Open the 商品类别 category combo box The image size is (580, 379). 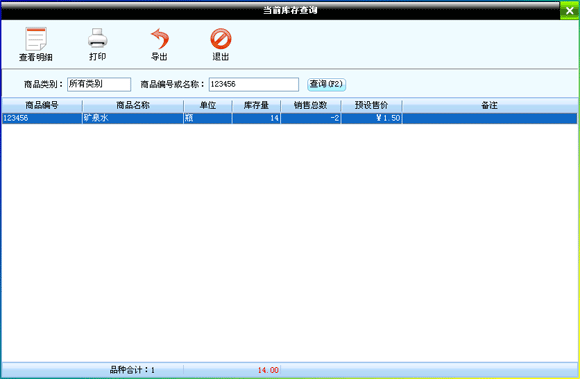tap(99, 84)
